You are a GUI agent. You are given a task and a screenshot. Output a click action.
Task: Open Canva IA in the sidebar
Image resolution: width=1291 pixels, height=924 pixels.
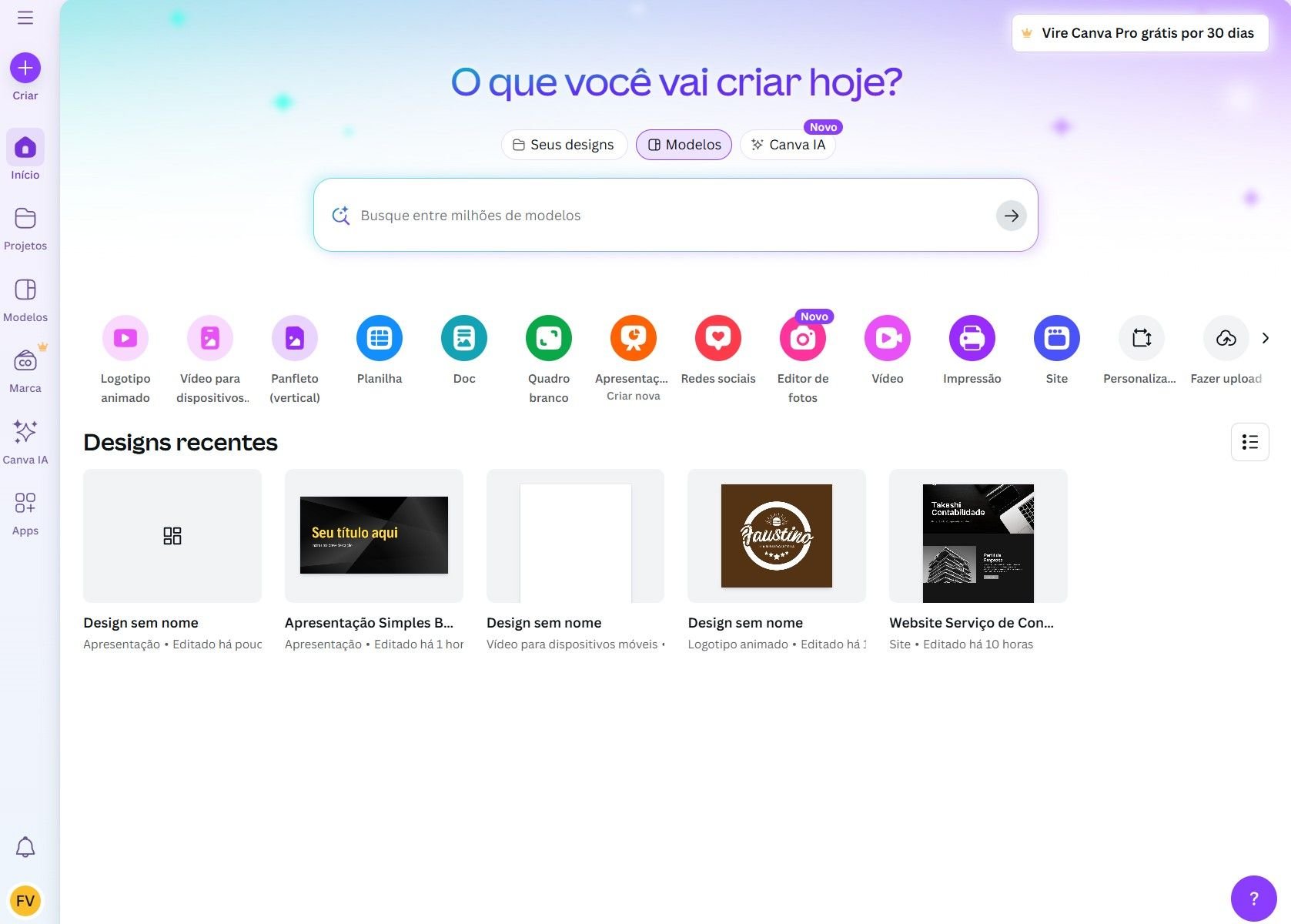(x=25, y=442)
